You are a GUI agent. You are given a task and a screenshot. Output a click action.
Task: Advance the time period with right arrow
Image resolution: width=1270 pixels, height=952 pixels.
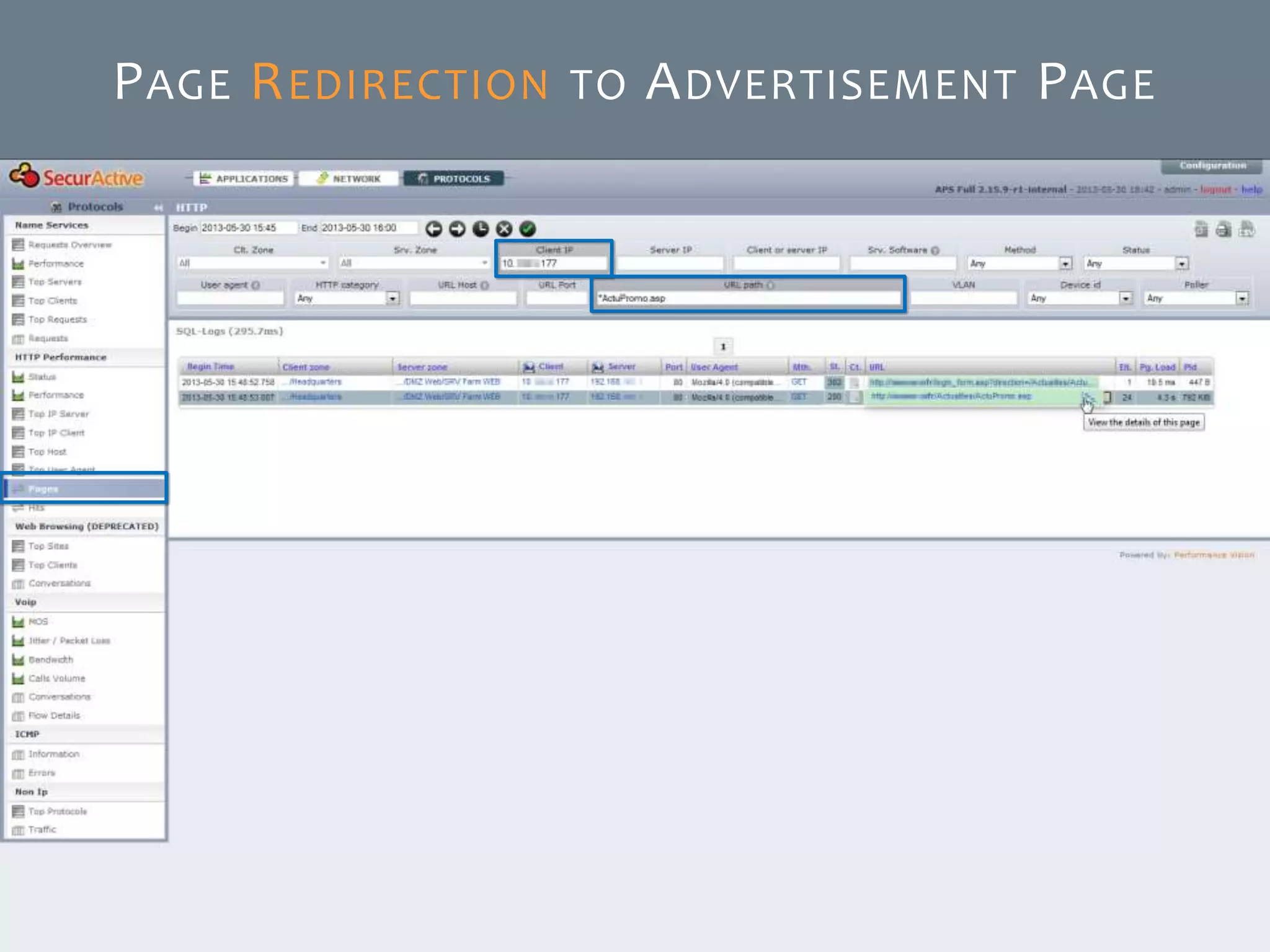point(457,229)
